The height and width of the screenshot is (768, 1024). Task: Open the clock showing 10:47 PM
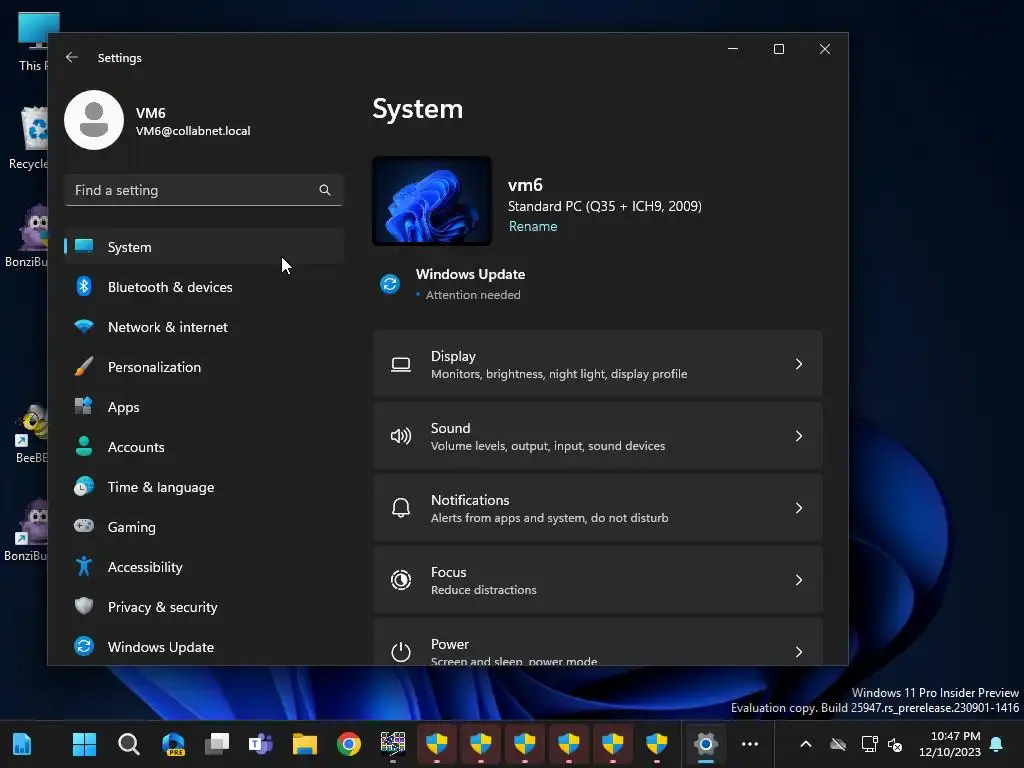click(950, 744)
